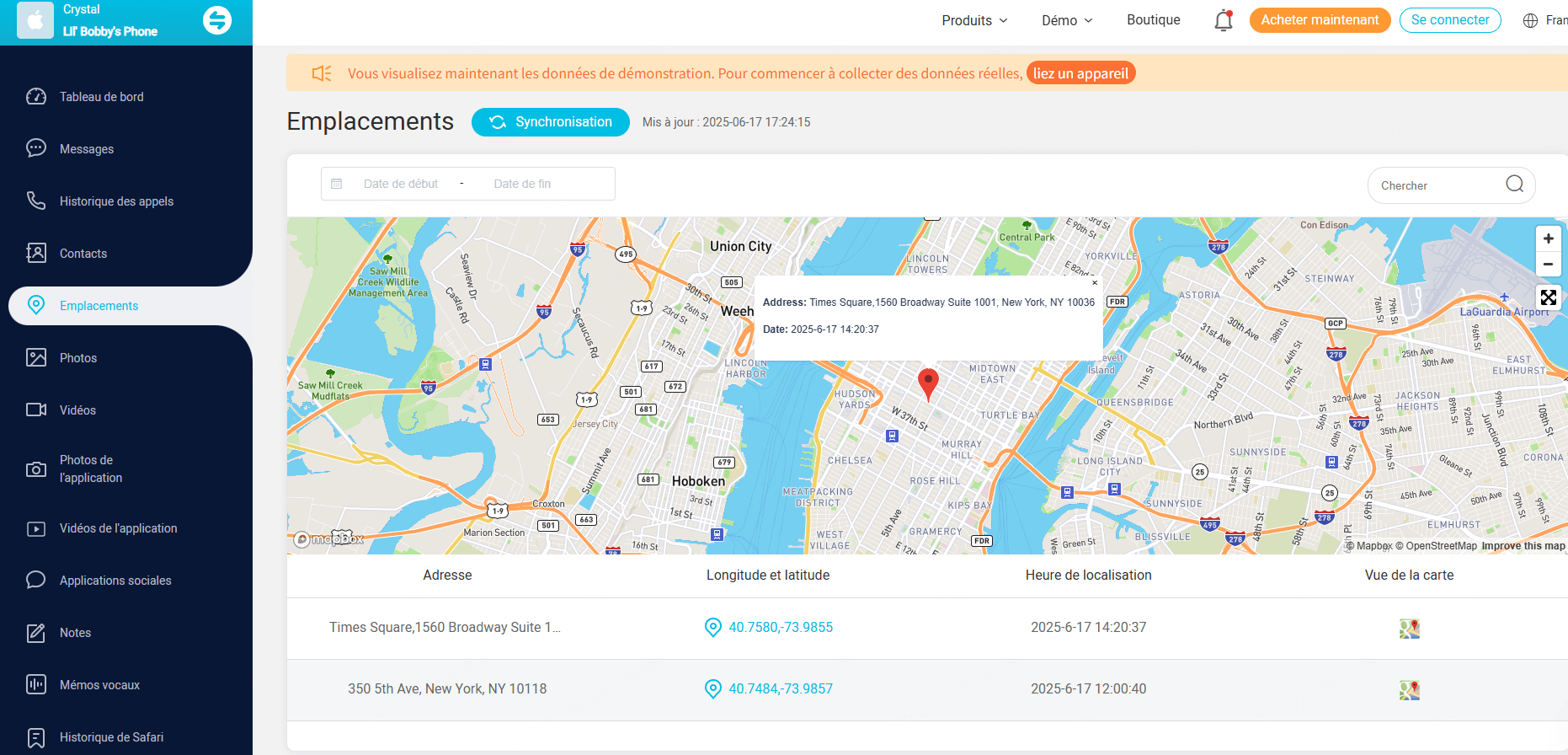Viewport: 1568px width, 755px height.
Task: Click Se connecter button
Action: pos(1450,20)
